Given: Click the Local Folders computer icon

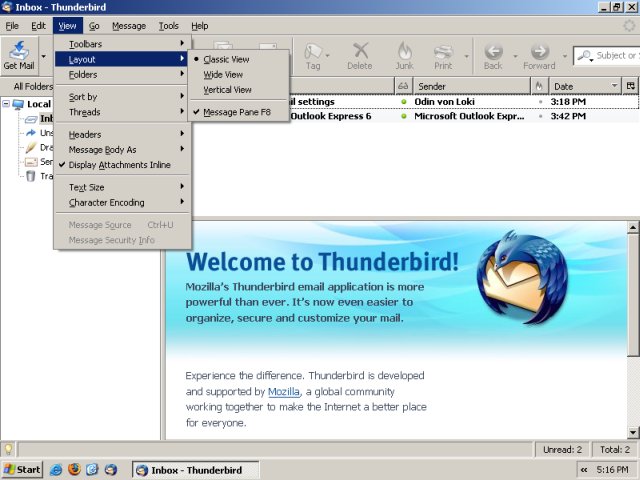Looking at the screenshot, I should [18, 104].
